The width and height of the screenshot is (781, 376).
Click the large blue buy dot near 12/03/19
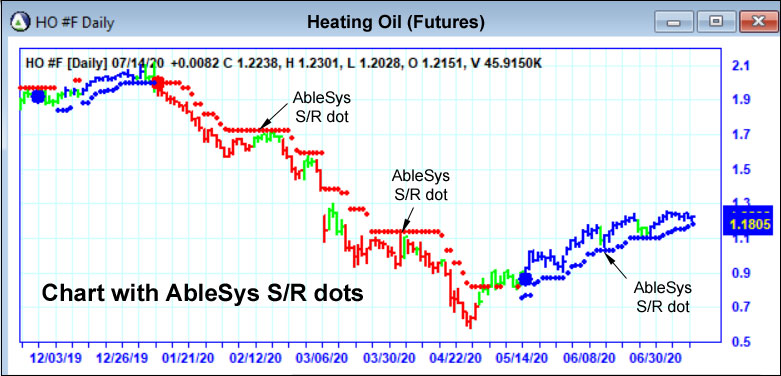click(38, 97)
